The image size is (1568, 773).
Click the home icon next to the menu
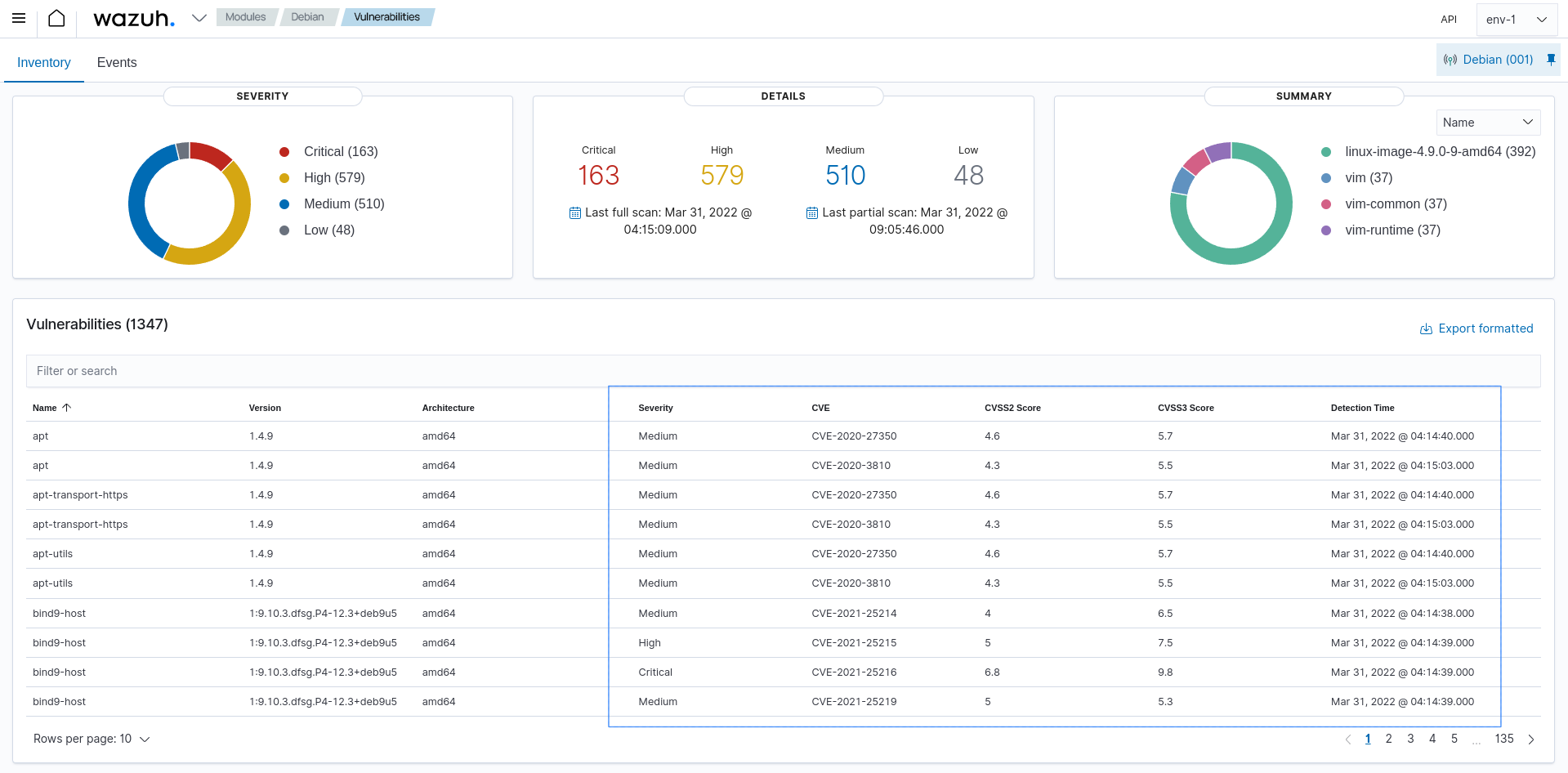point(56,17)
